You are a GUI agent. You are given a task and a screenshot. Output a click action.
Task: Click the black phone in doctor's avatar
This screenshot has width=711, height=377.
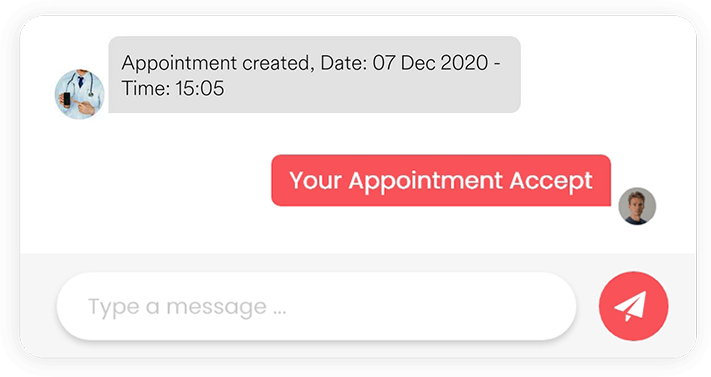coord(66,99)
